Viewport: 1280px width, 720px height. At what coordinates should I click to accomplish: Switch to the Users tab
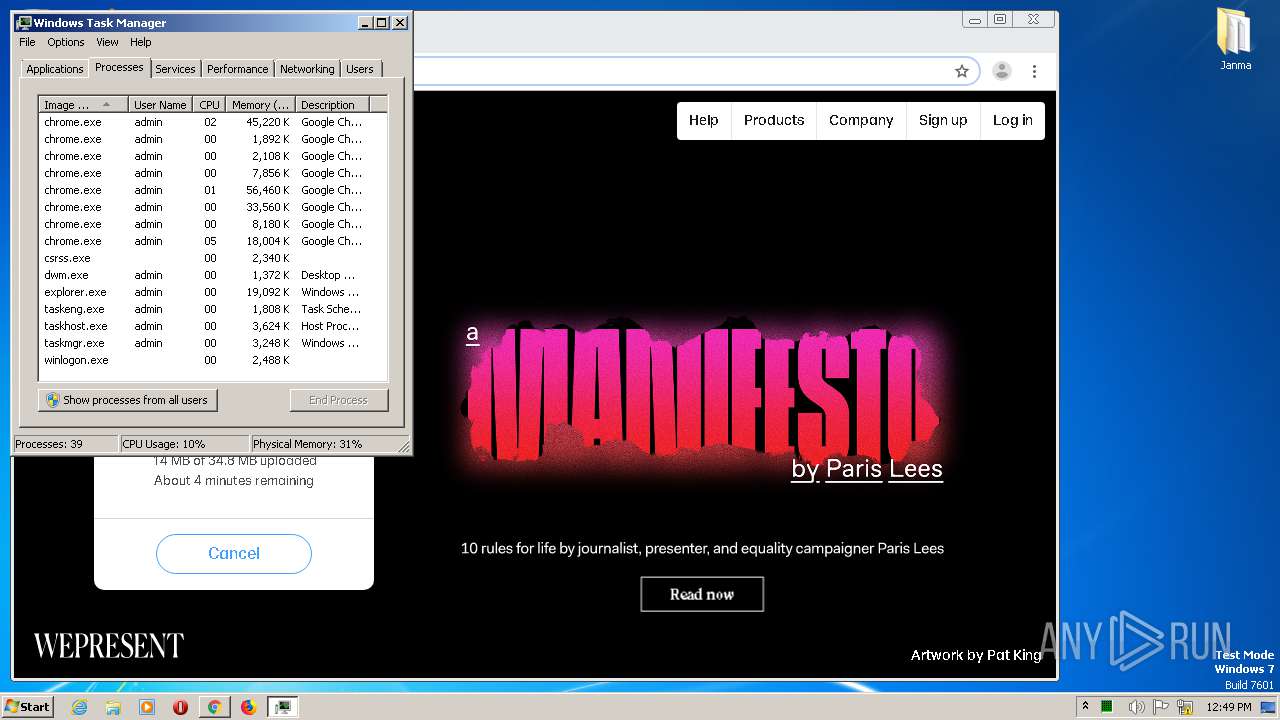point(359,69)
